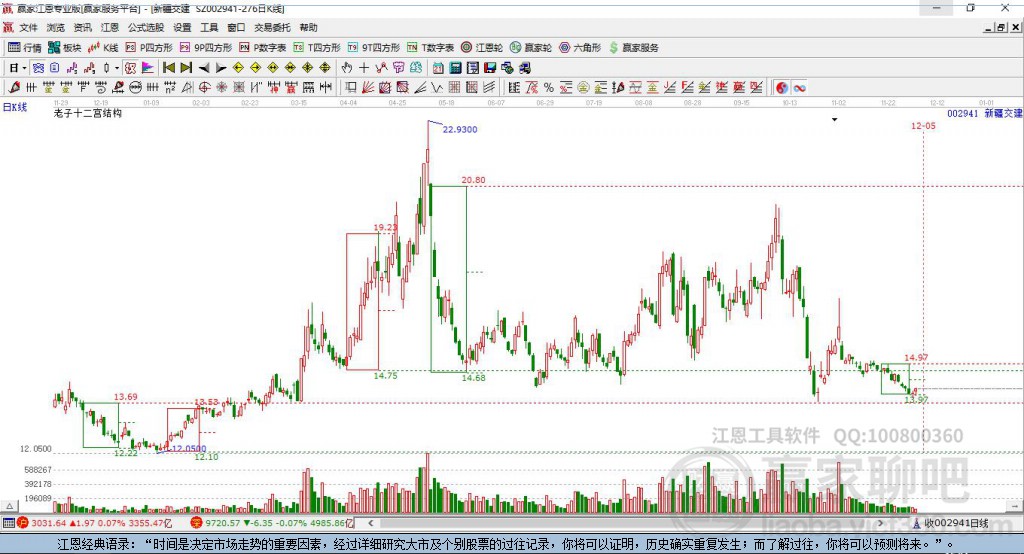Open the 9P四方形 tool
This screenshot has height=554, width=1024.
[x=206, y=48]
